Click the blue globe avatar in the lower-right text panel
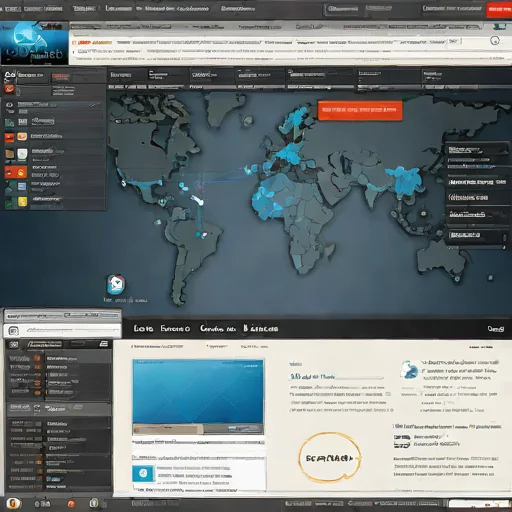Viewport: 512px width, 512px height. point(409,369)
